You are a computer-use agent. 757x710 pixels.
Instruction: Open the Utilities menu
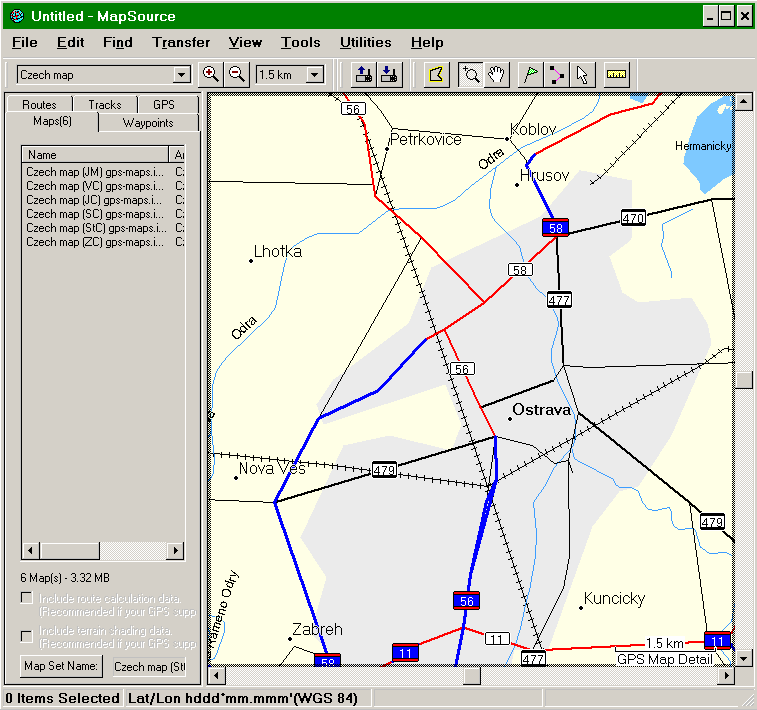pyautogui.click(x=365, y=42)
